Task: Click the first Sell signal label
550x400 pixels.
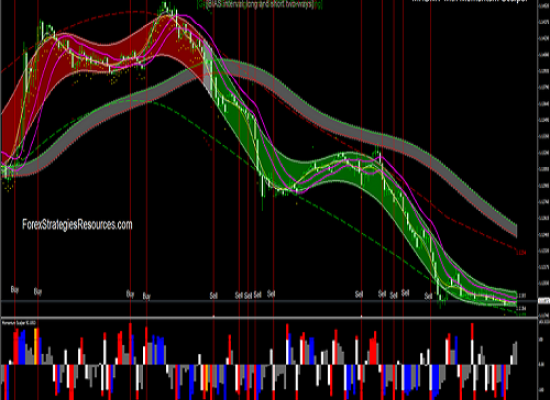Action: [x=214, y=296]
